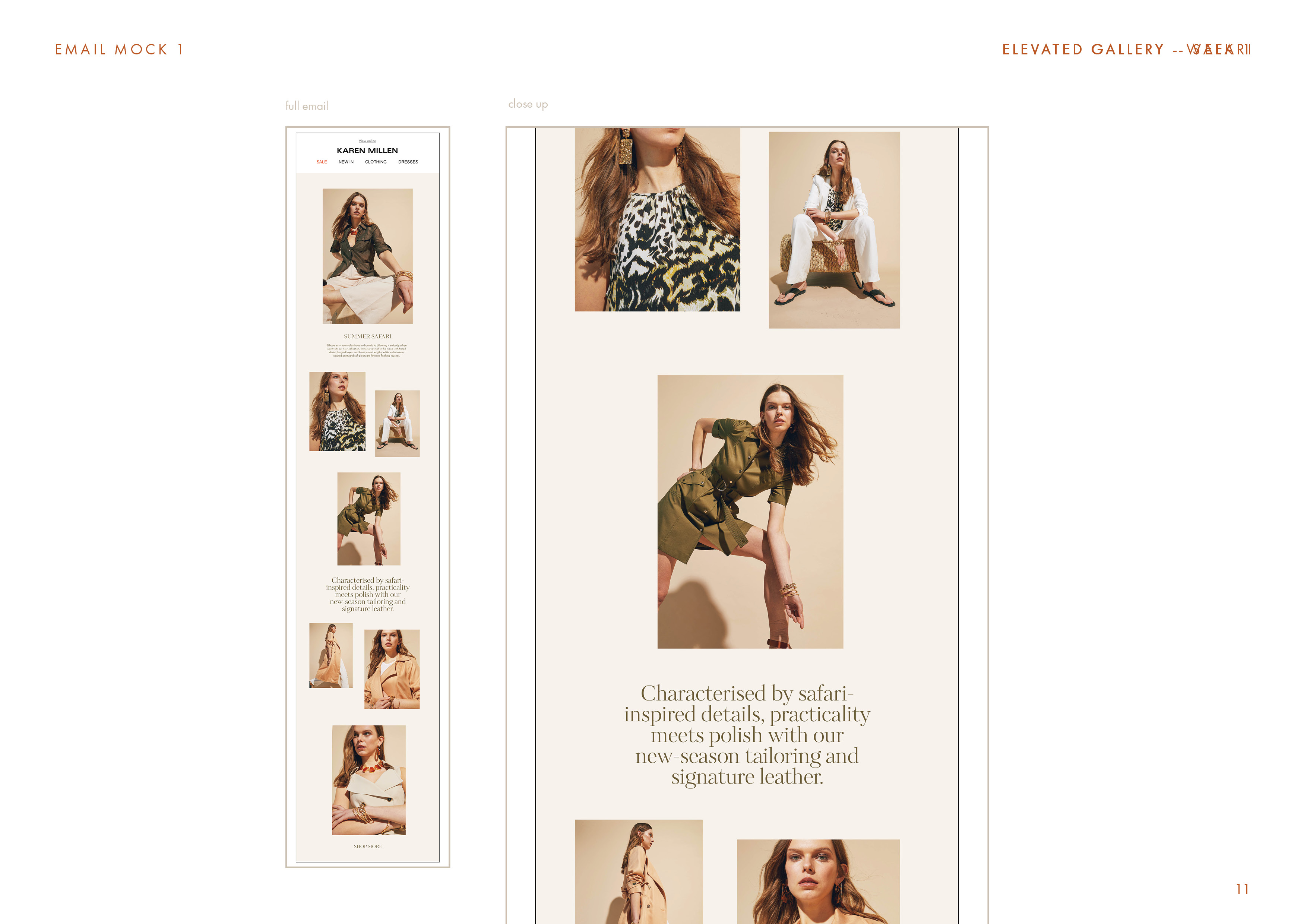Select DRESSES in the email navigation

point(408,162)
